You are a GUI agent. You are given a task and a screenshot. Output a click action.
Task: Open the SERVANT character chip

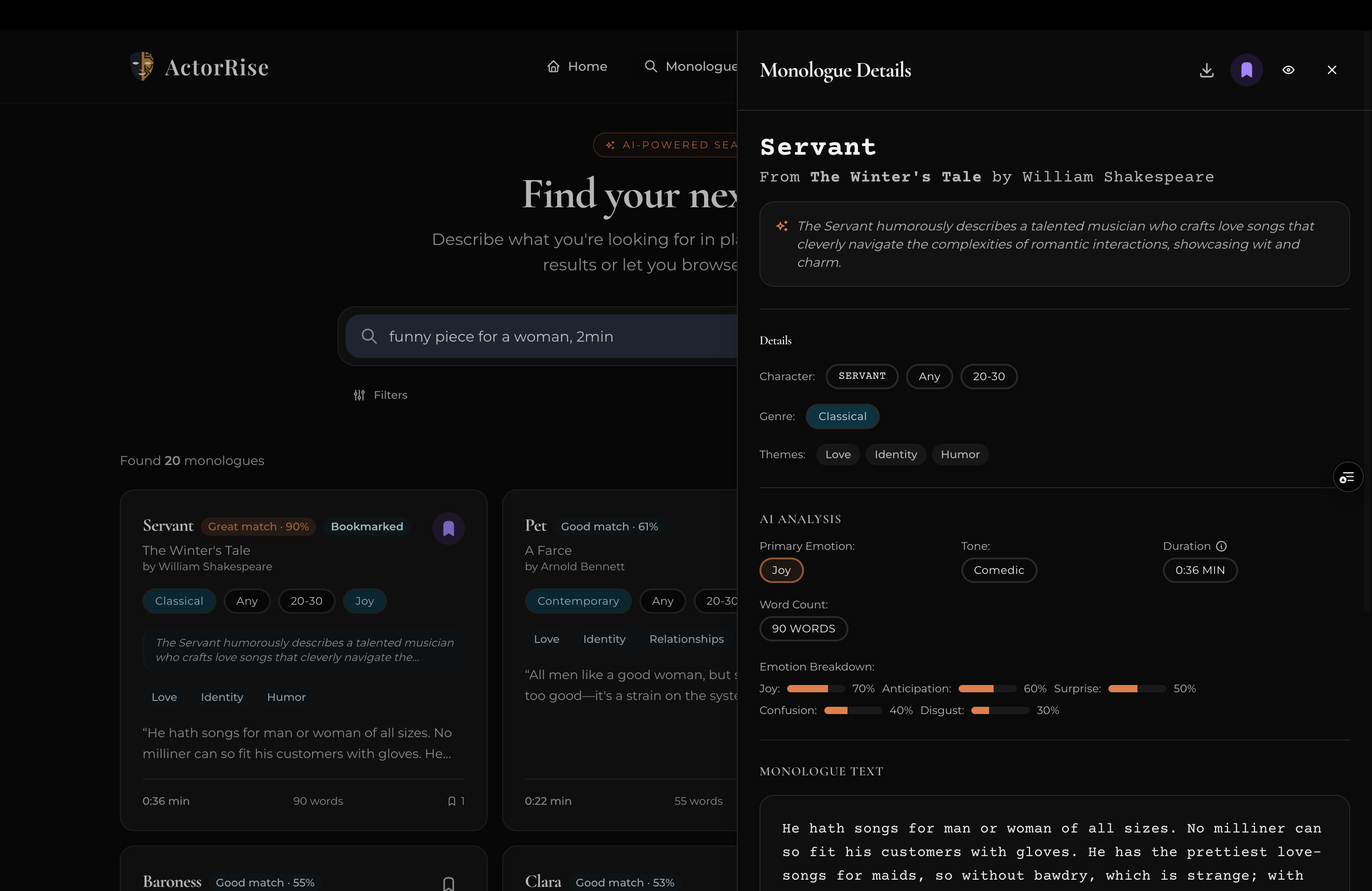pyautogui.click(x=862, y=377)
